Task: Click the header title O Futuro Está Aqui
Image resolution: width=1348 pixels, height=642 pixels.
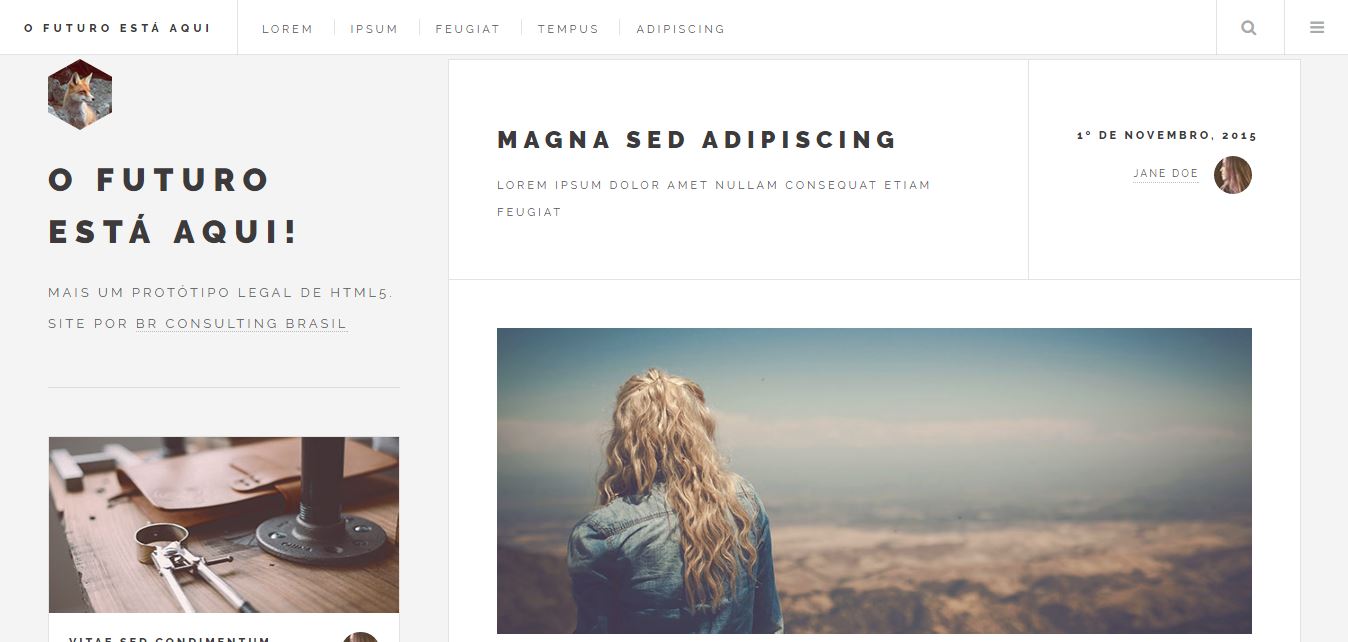Action: 117,28
